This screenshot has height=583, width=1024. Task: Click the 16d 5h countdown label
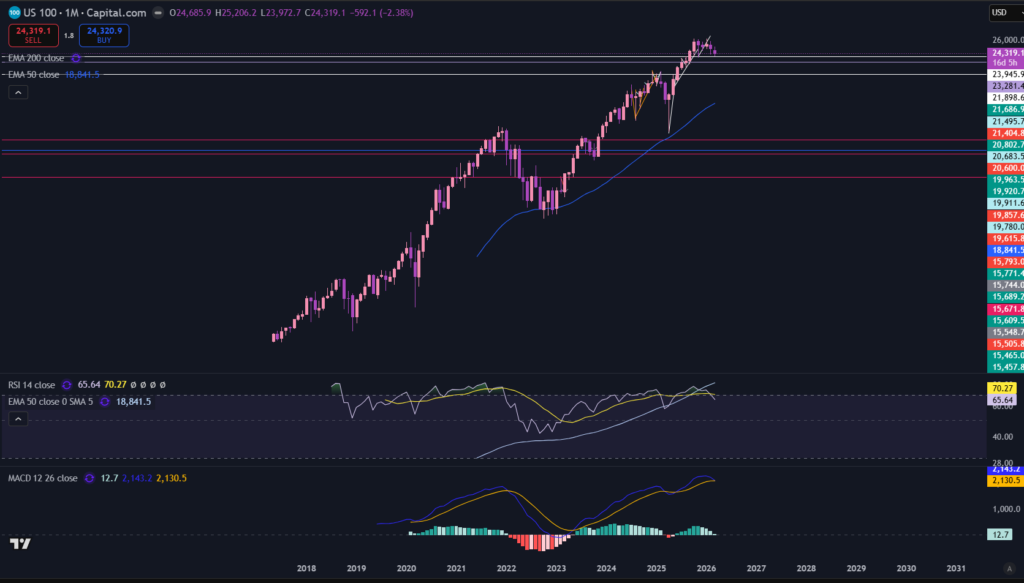click(1006, 63)
